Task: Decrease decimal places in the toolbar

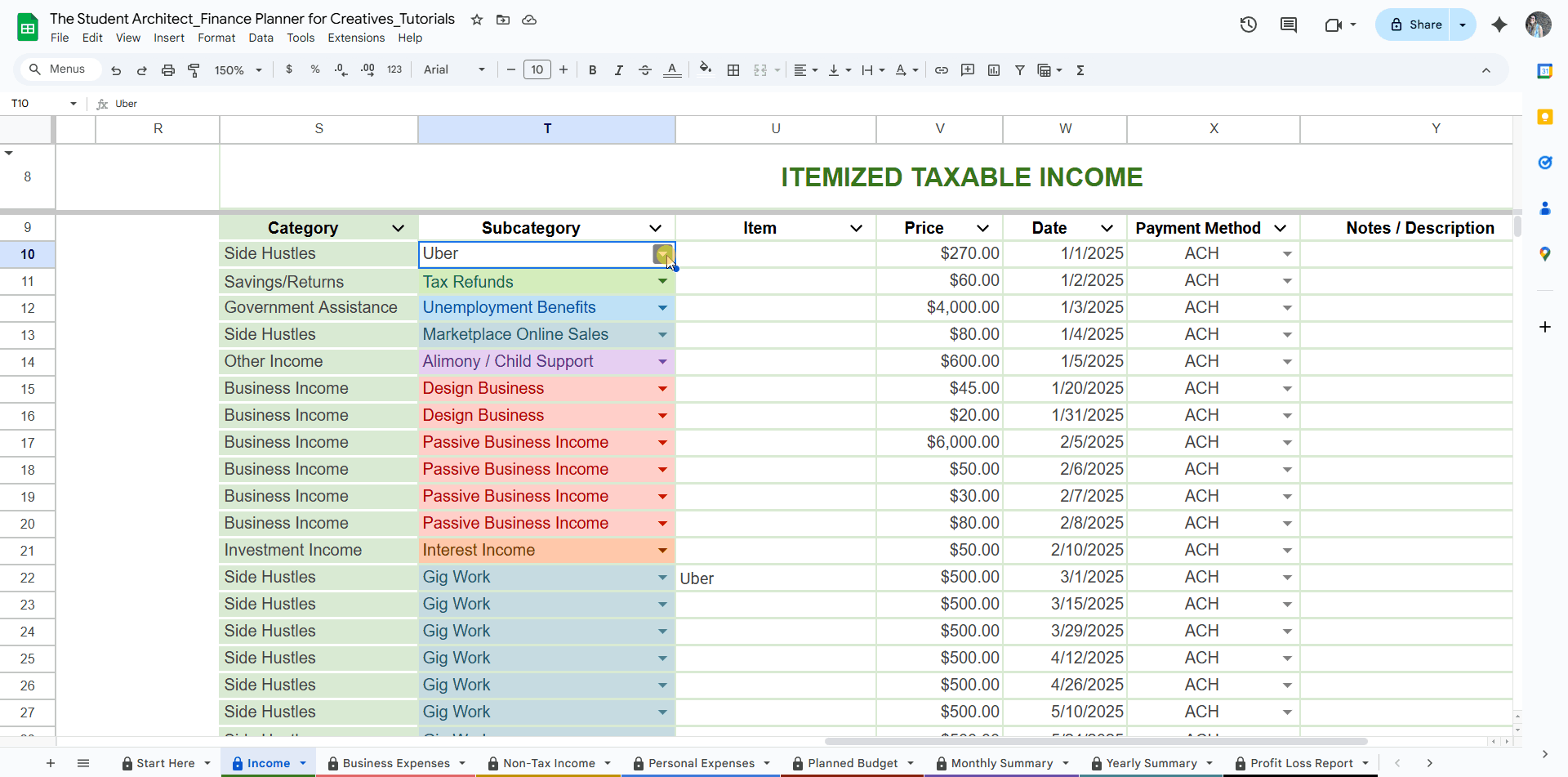Action: pyautogui.click(x=341, y=70)
